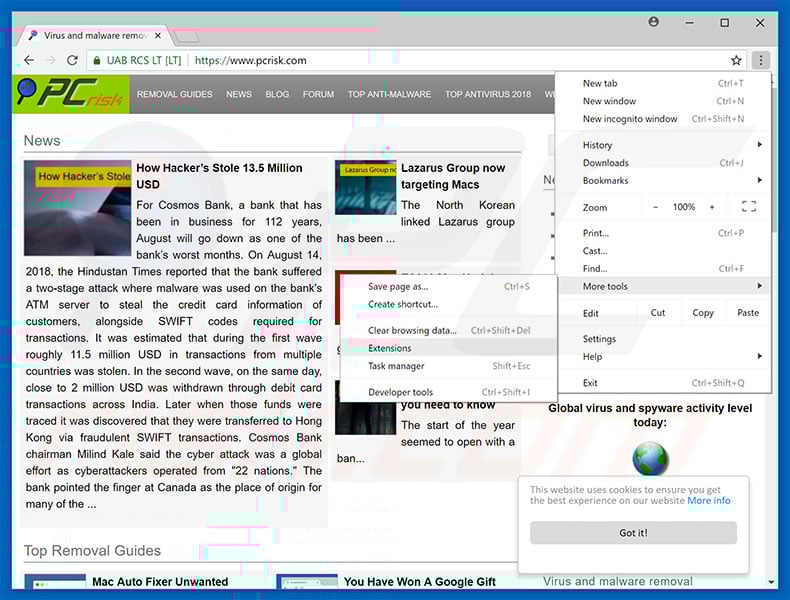Open Developer tools from submenu
Screen dimensions: 790x600
(x=449, y=392)
